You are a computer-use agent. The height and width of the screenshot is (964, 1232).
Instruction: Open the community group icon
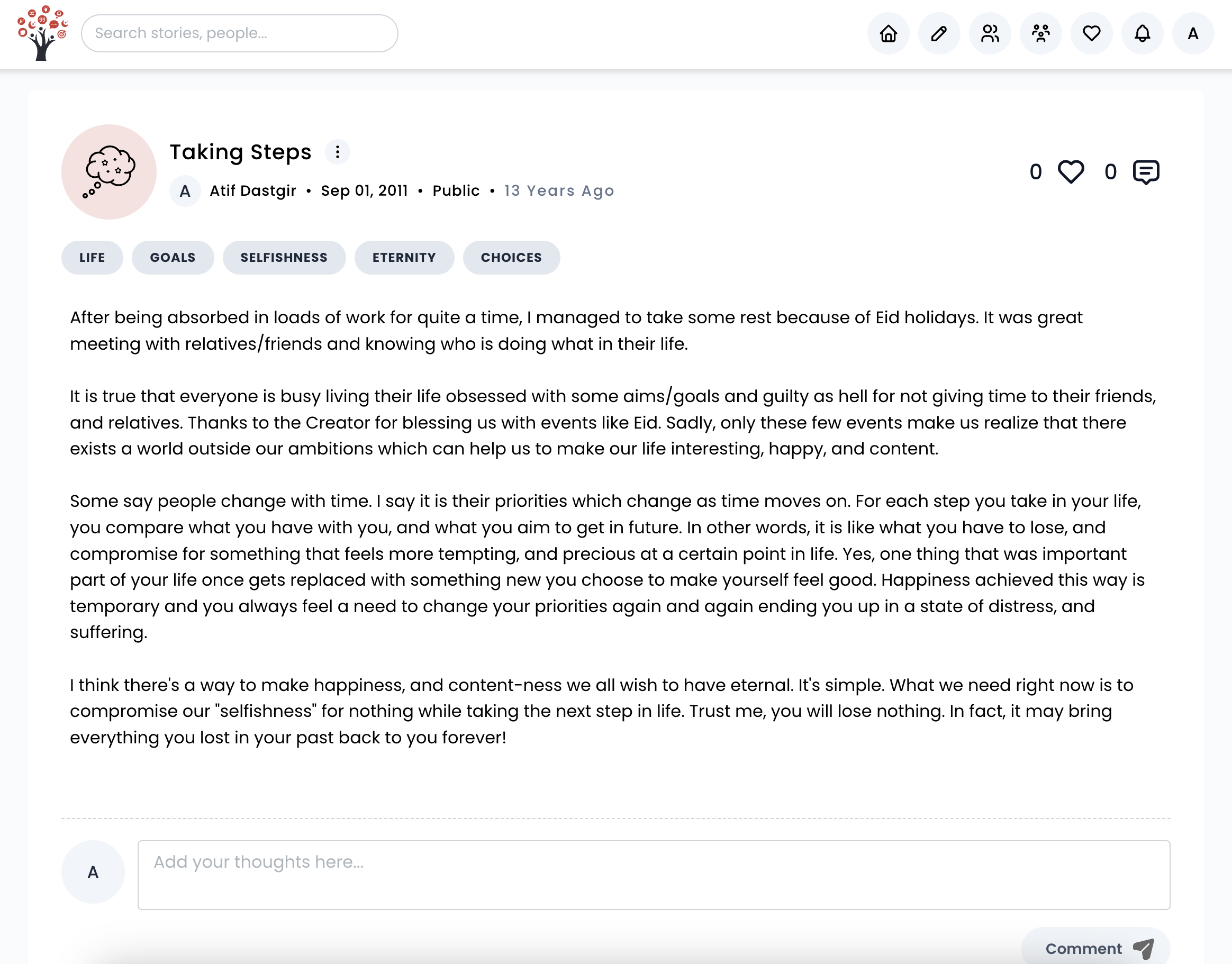coord(1040,34)
